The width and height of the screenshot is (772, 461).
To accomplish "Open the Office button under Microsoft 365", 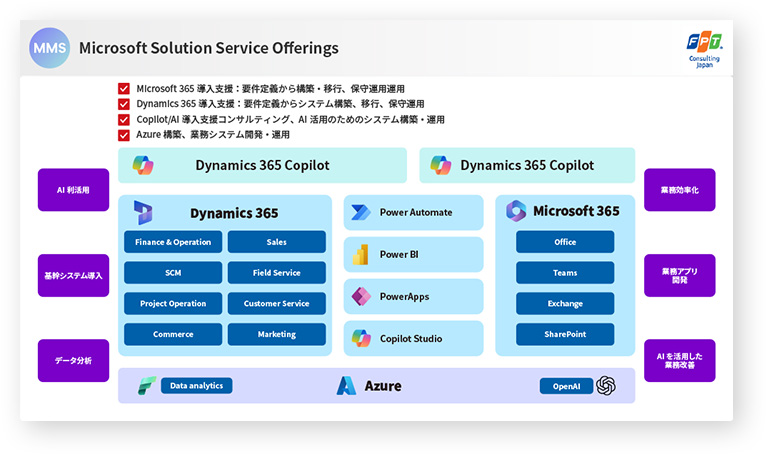I will [565, 242].
